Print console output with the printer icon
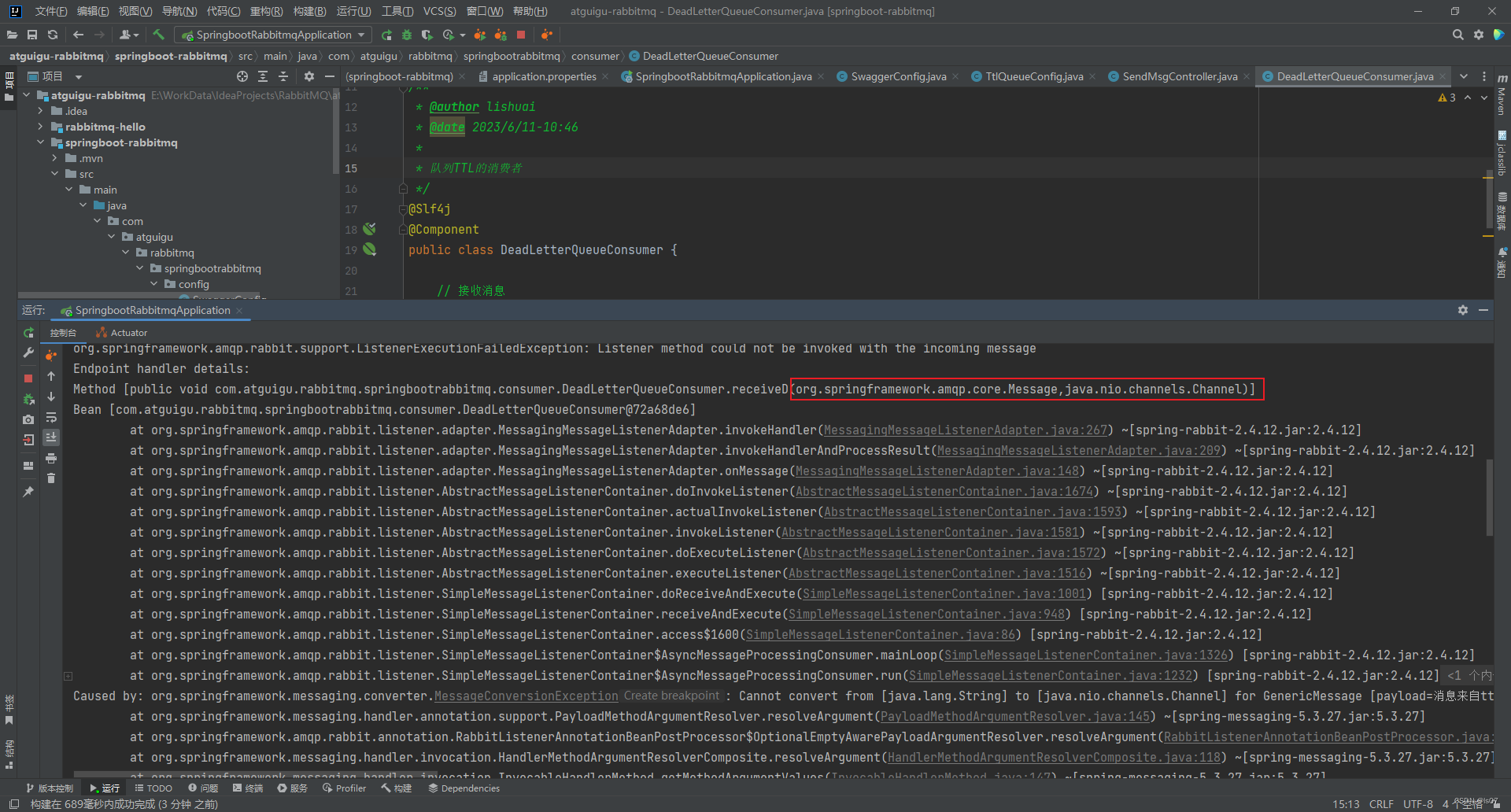 click(51, 458)
